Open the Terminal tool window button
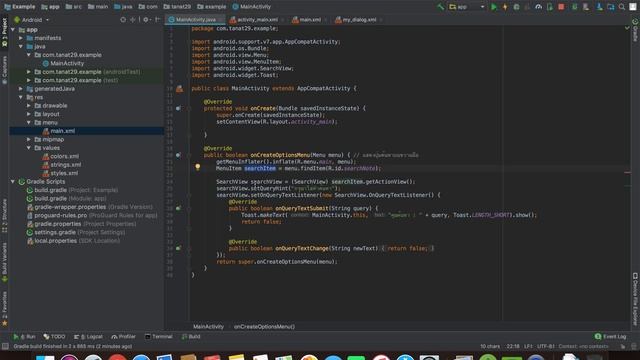 coord(159,336)
